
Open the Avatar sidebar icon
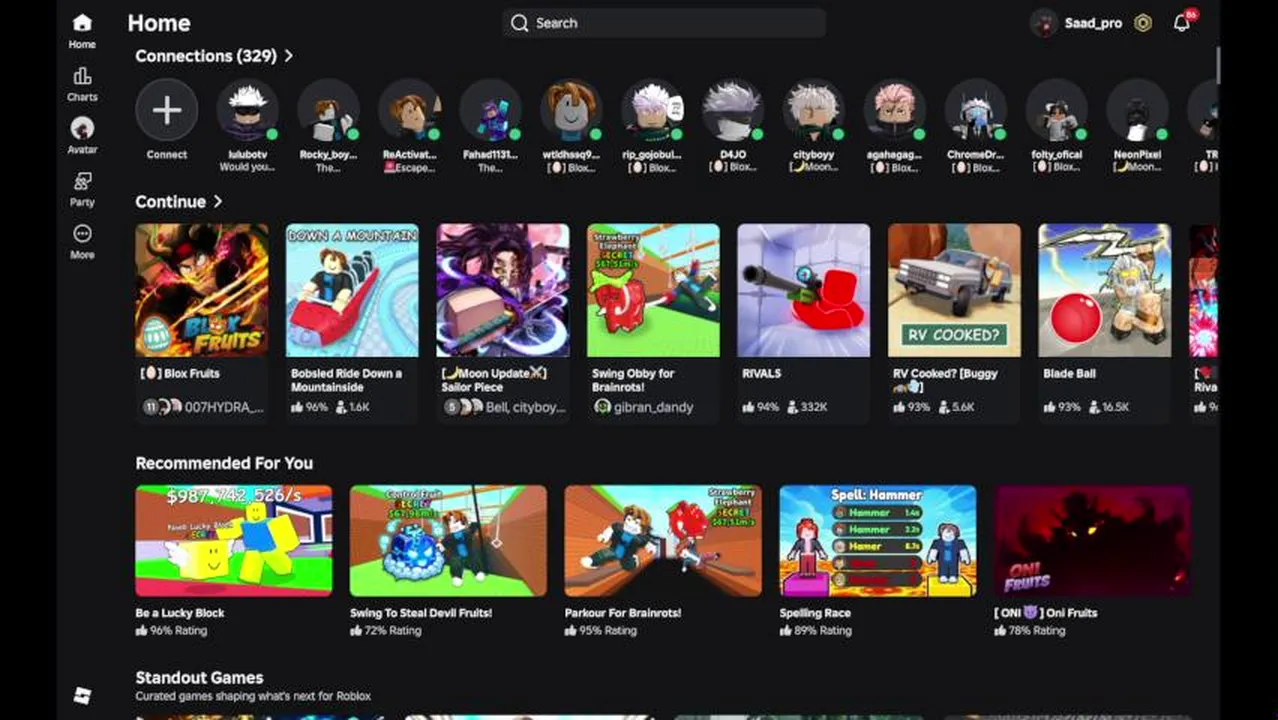pyautogui.click(x=82, y=128)
